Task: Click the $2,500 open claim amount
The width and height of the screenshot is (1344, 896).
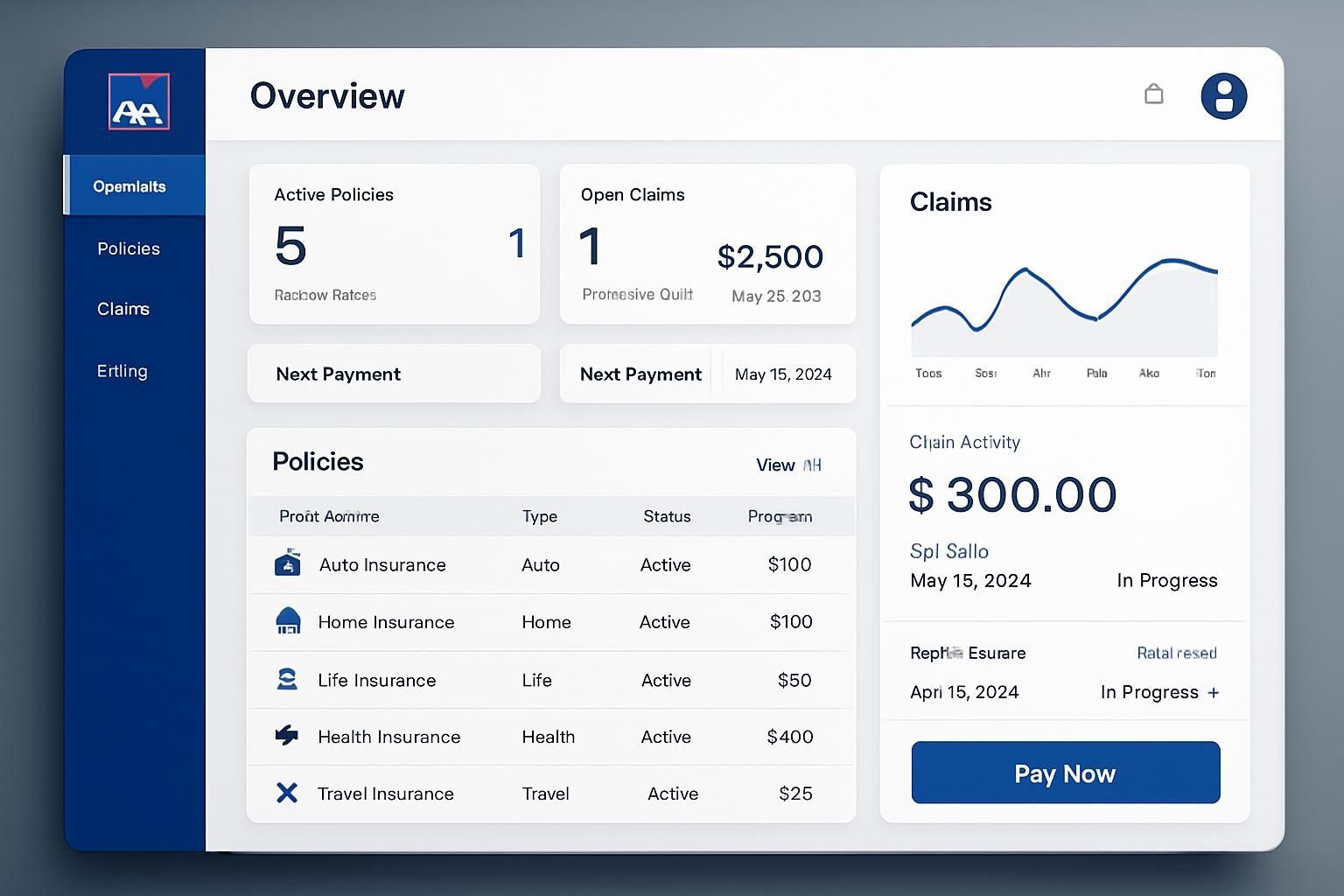Action: point(770,256)
